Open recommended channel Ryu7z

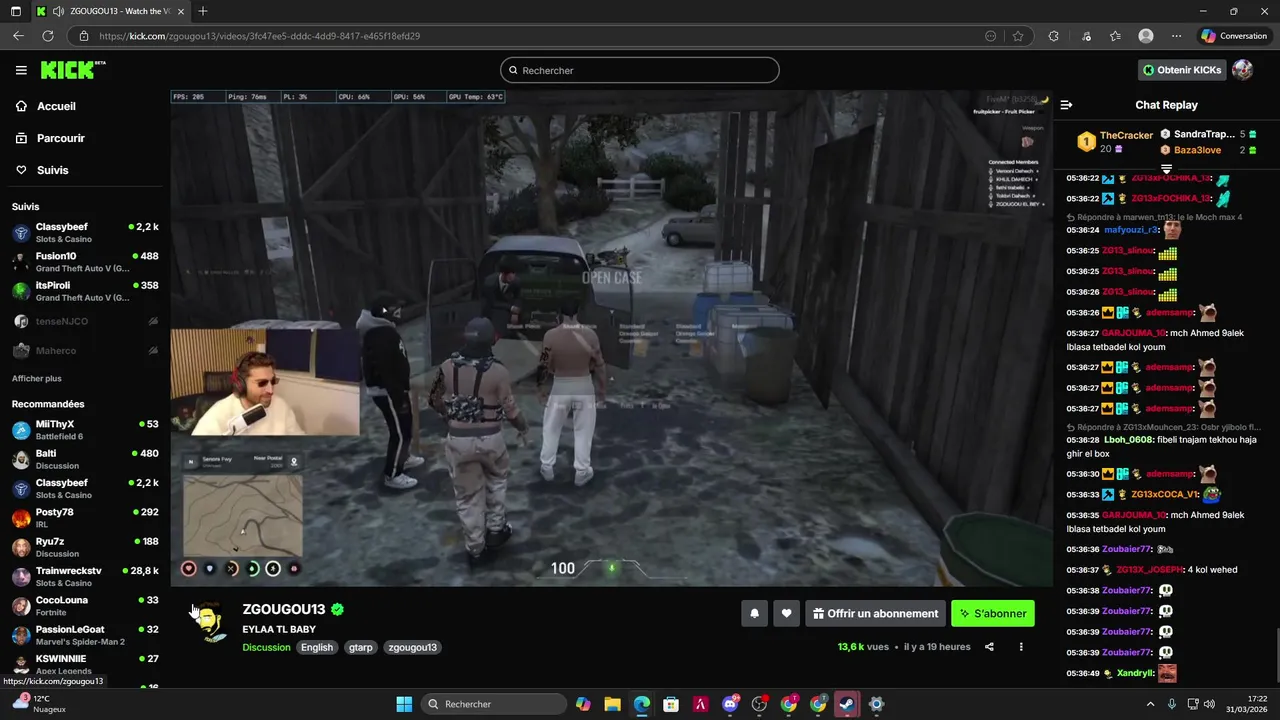tap(85, 547)
